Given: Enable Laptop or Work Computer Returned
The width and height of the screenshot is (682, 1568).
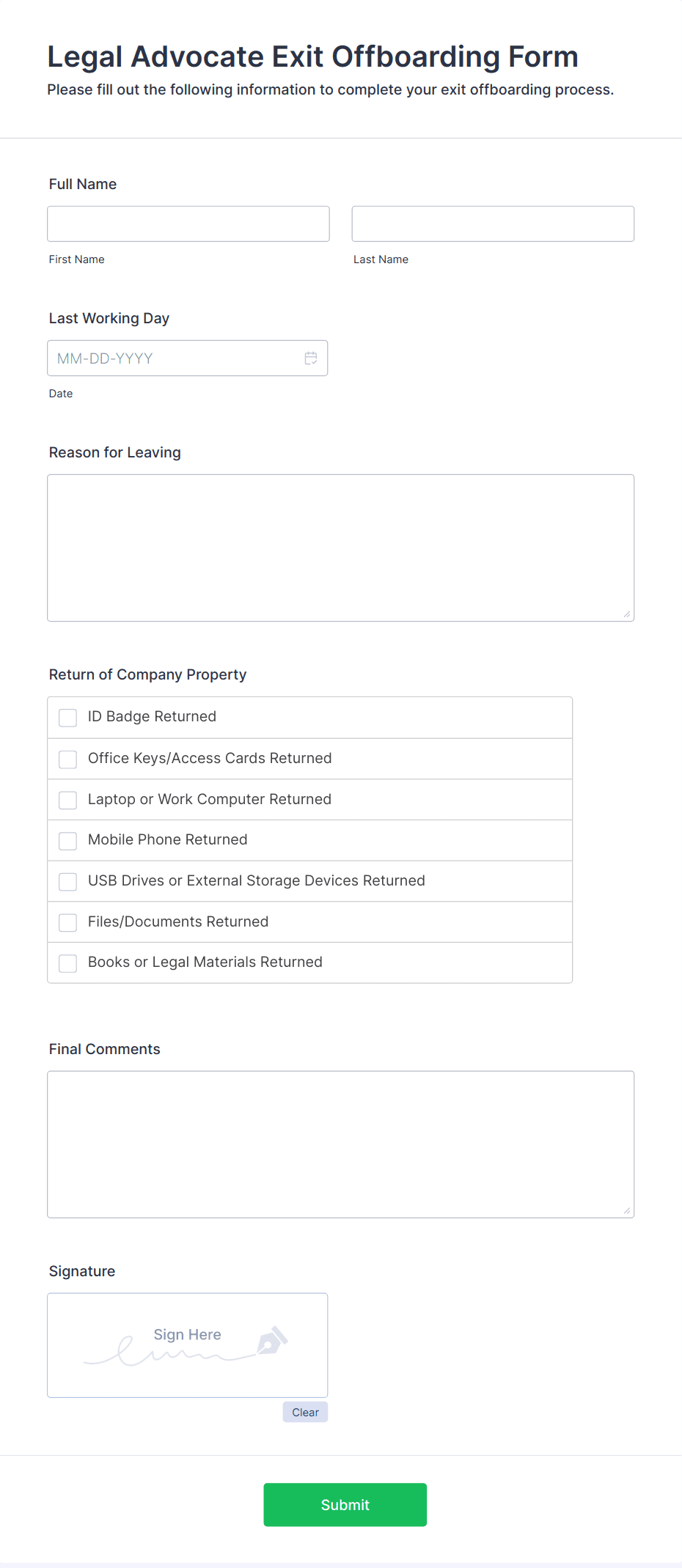Looking at the screenshot, I should click(x=68, y=800).
